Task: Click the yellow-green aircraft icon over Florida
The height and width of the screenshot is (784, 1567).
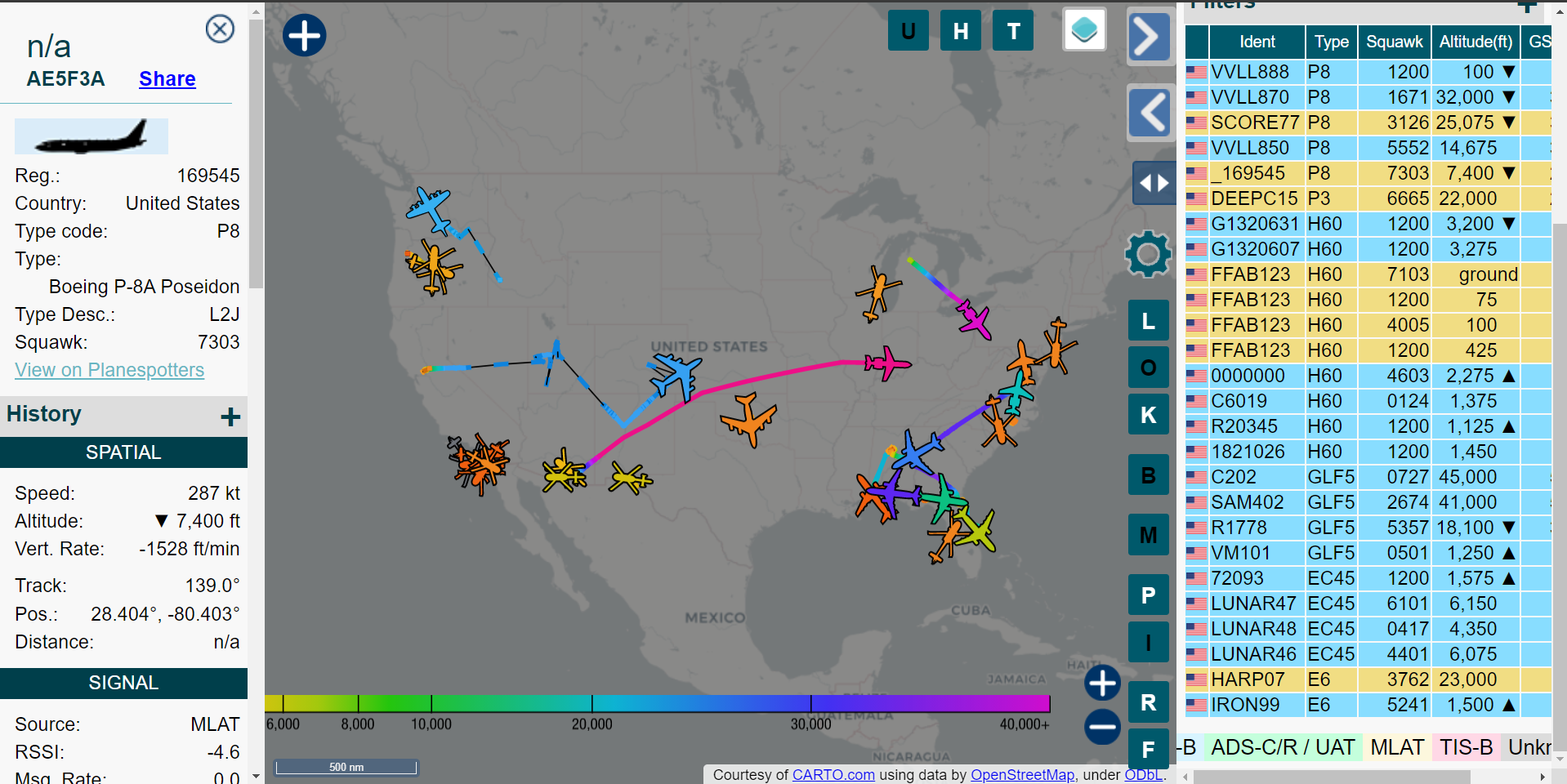Action: pos(975,529)
